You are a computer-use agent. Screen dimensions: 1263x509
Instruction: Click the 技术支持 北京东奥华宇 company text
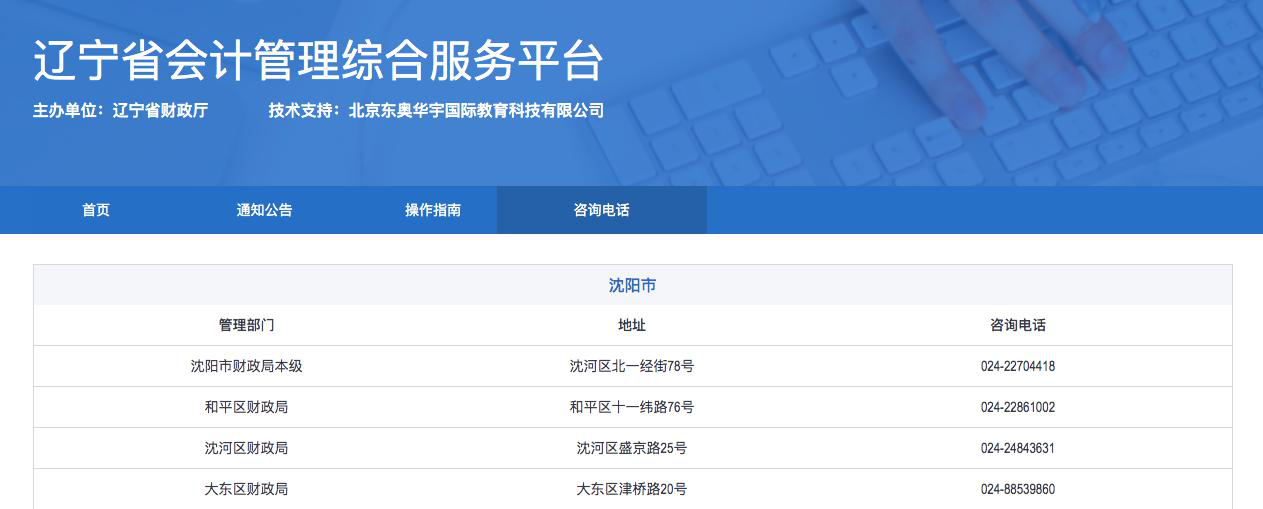coord(436,111)
